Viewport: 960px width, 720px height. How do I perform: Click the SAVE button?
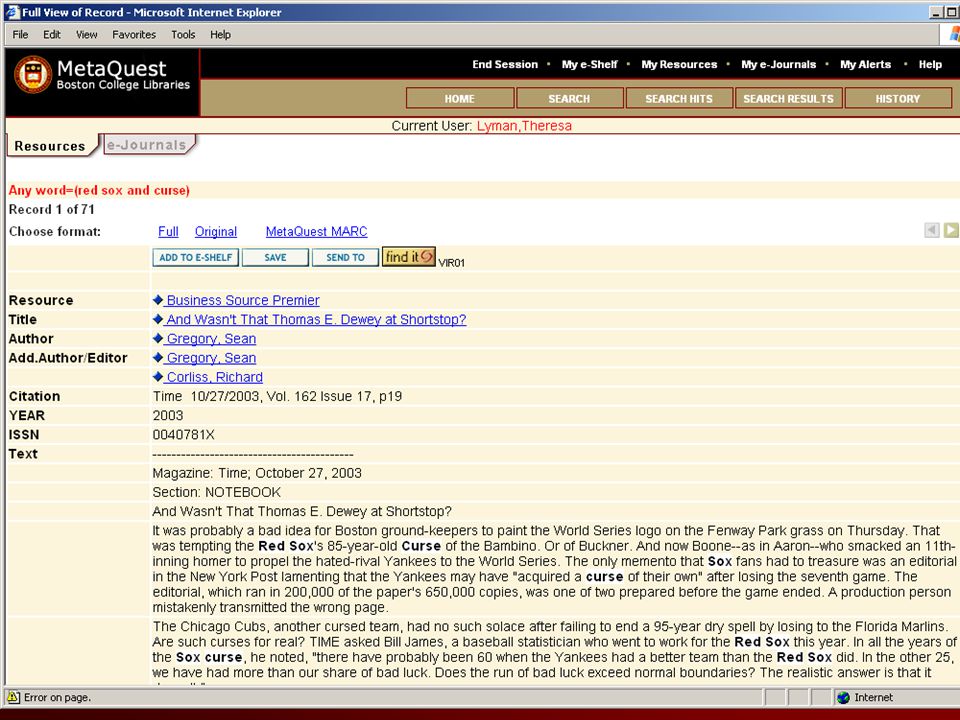[x=276, y=257]
